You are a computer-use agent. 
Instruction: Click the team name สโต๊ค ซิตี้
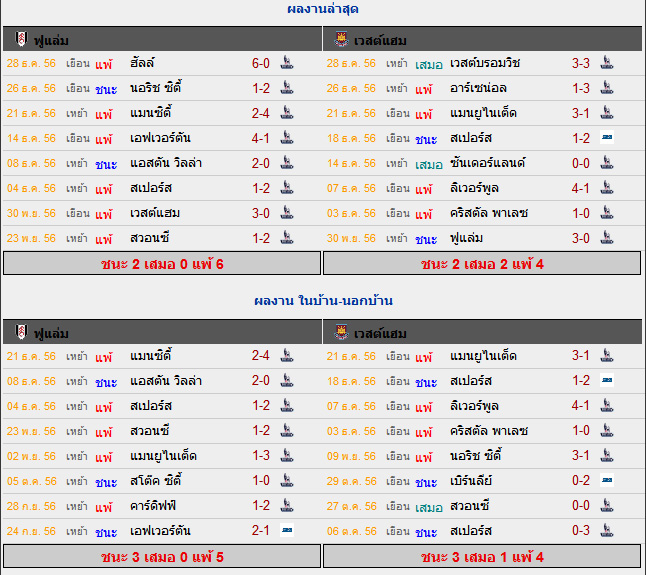[x=156, y=480]
